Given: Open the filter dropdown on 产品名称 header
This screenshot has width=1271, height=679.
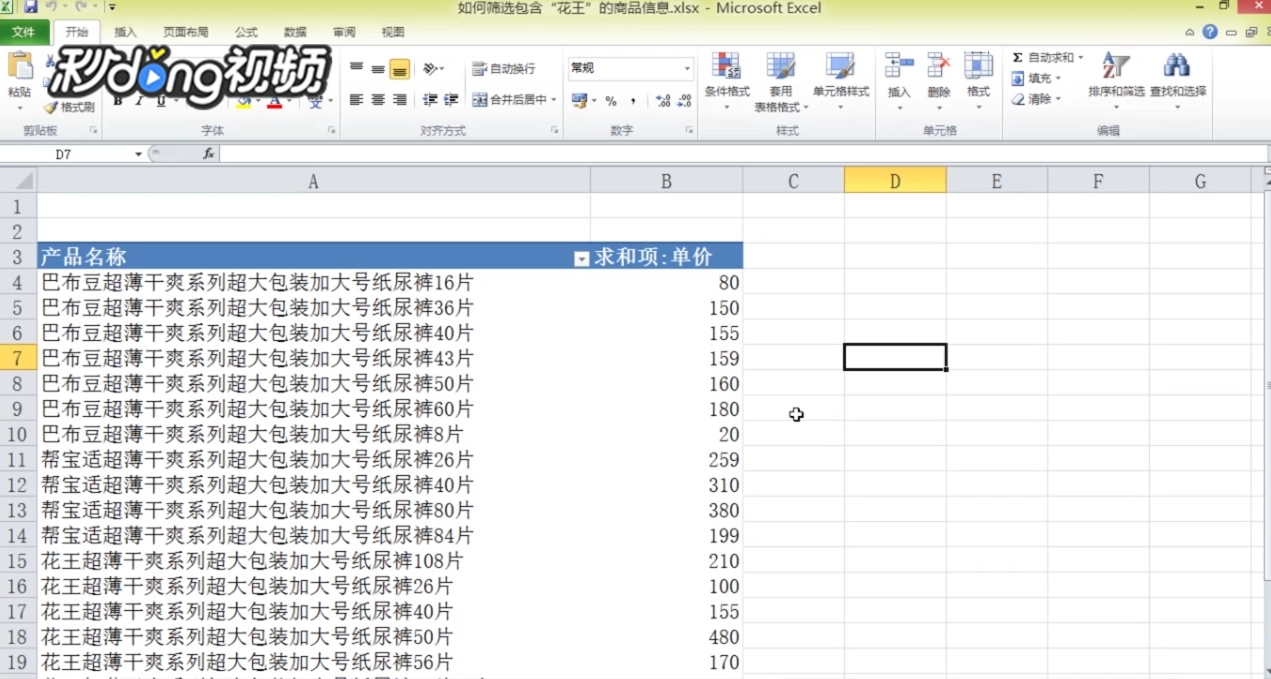Looking at the screenshot, I should point(581,259).
